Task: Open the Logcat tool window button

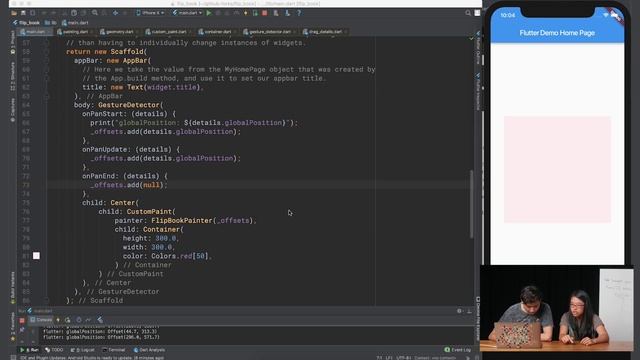Action: click(x=82, y=350)
